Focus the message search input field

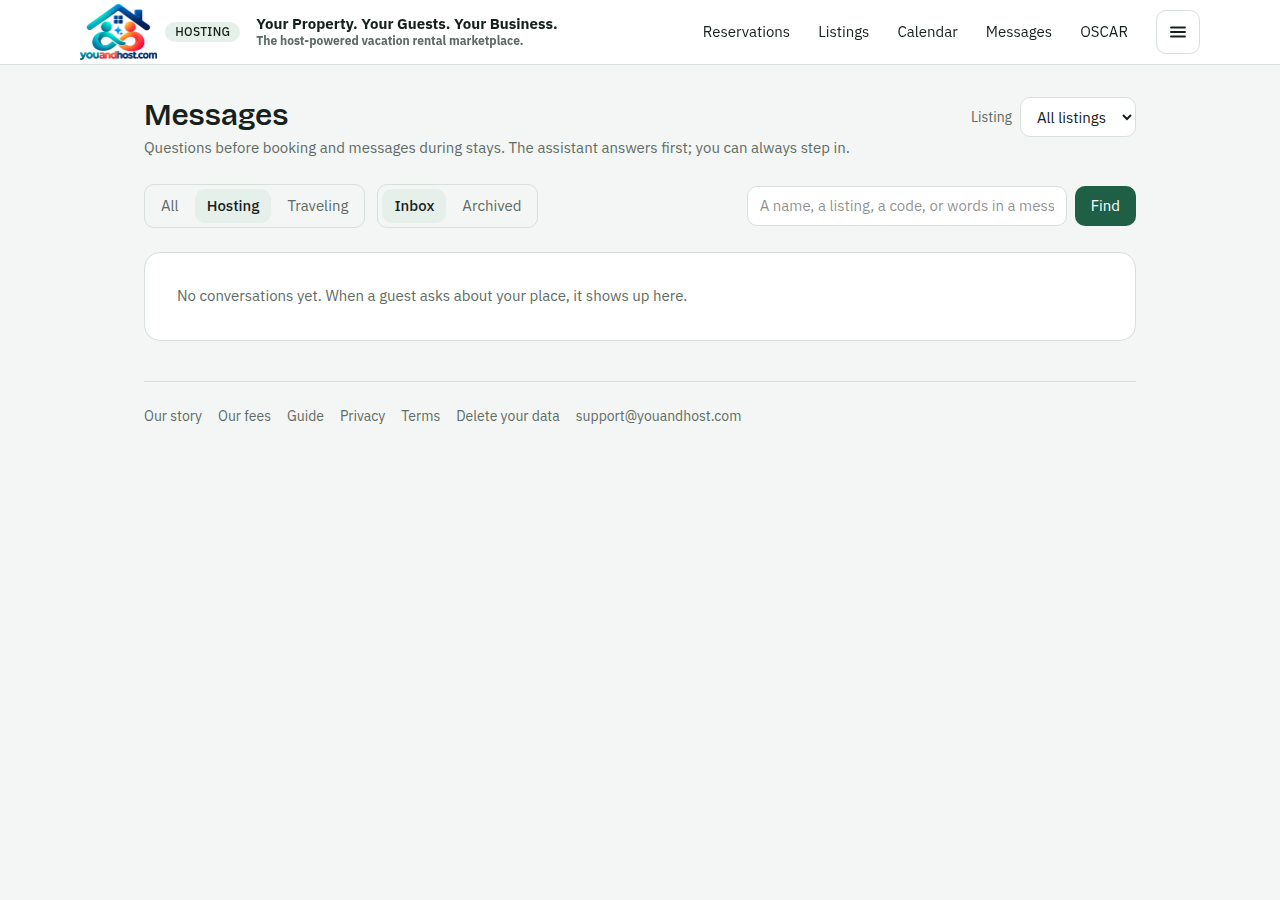(907, 206)
